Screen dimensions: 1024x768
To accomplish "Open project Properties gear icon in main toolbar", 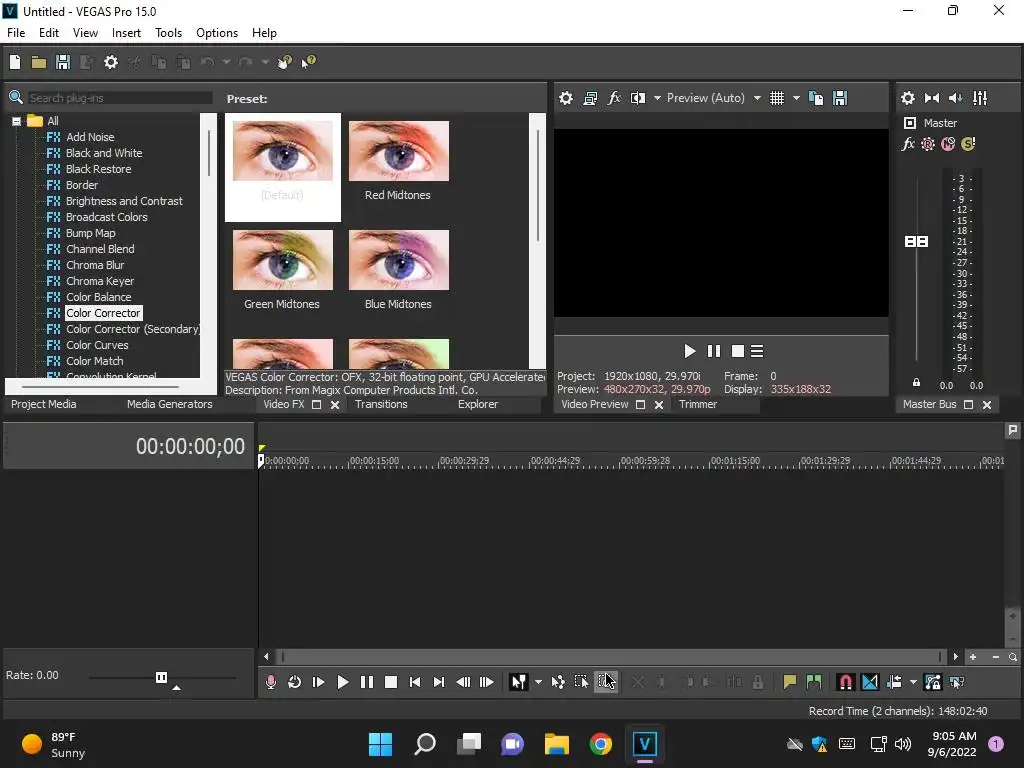I will pos(111,62).
